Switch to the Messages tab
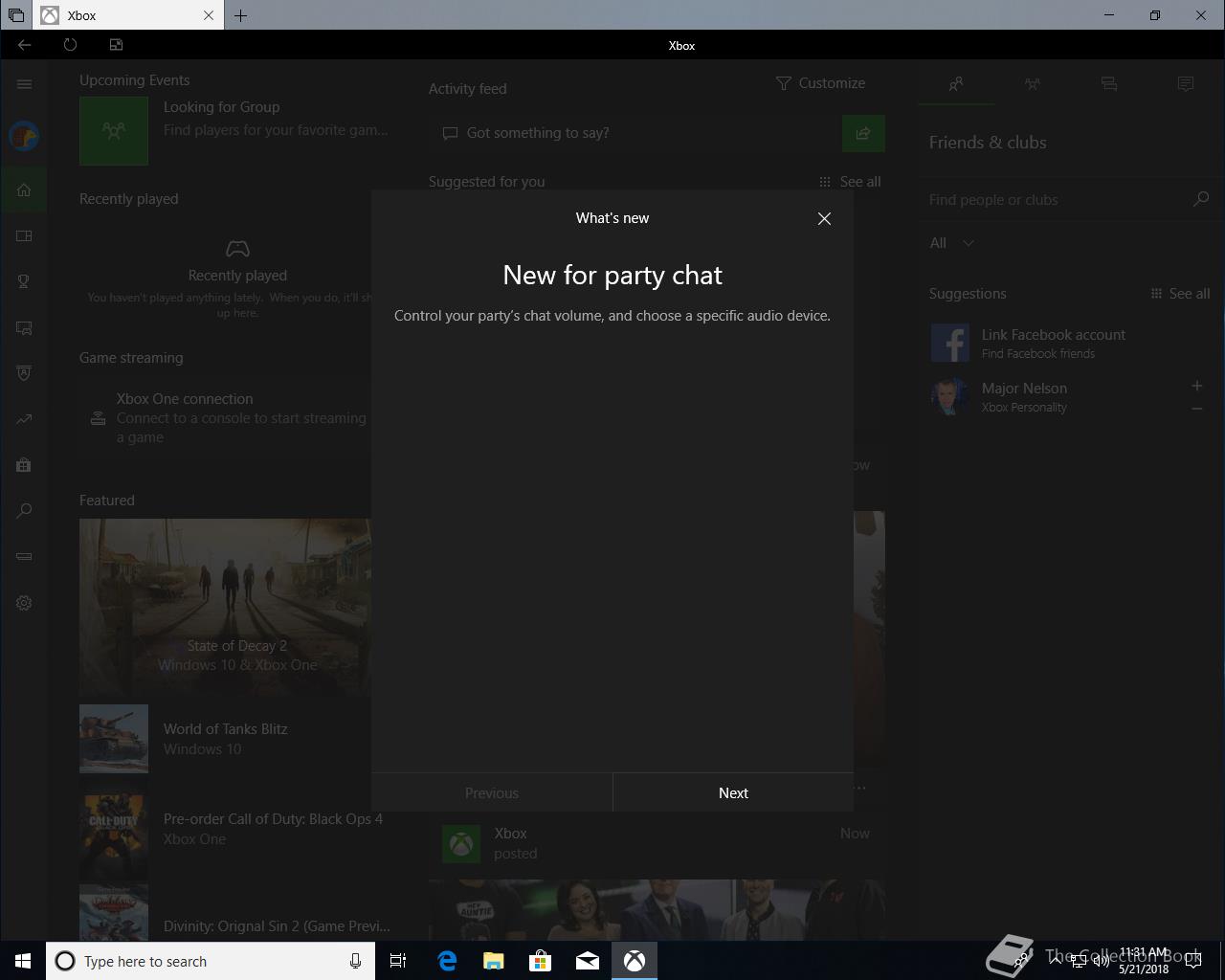1225x980 pixels. coord(1109,84)
